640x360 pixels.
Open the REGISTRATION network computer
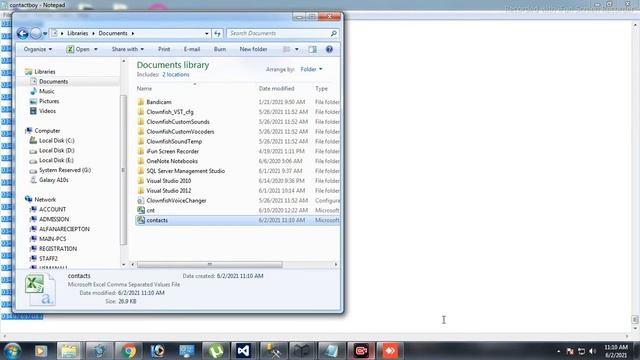[58, 249]
